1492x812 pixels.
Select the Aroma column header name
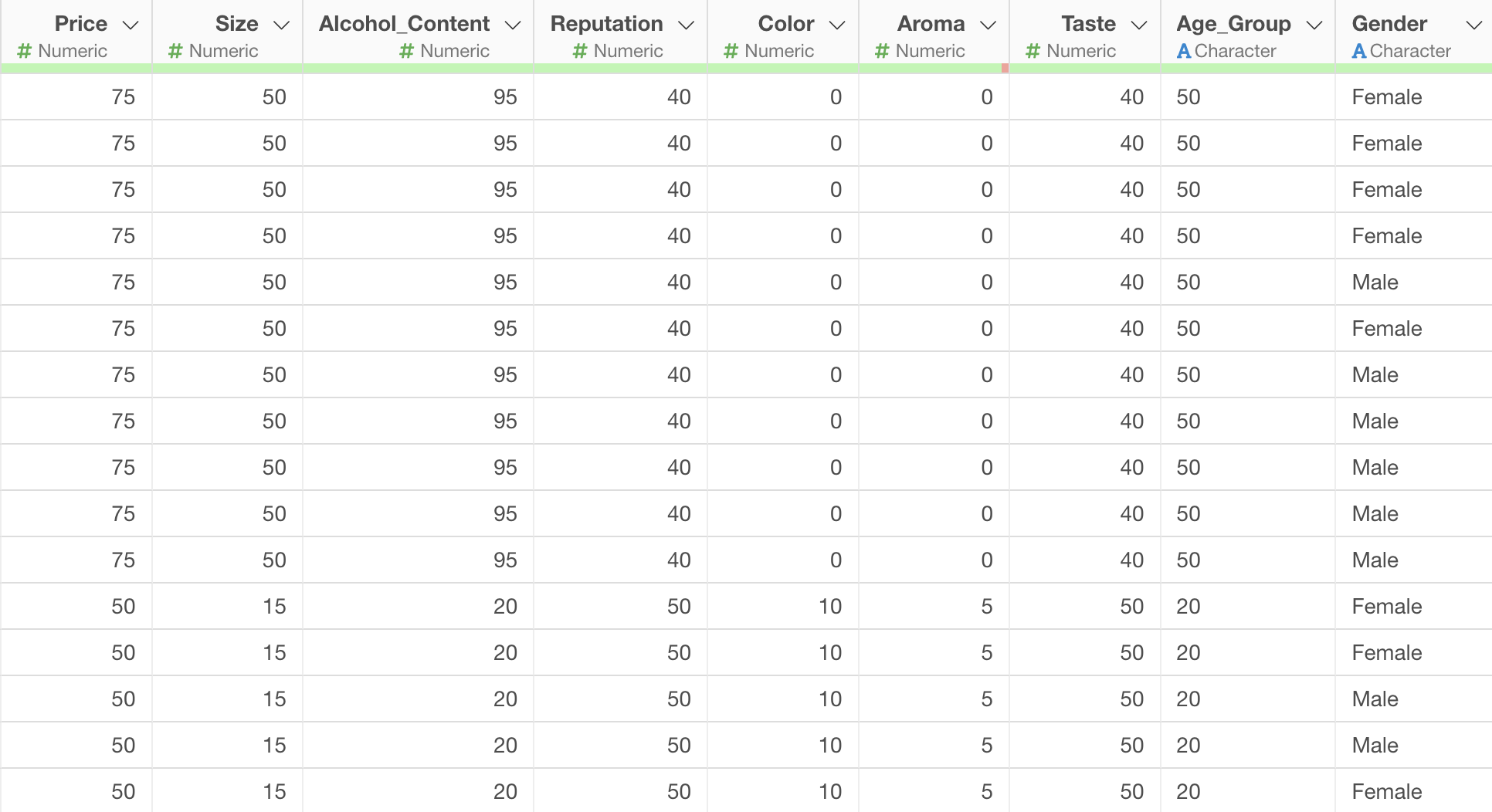(x=931, y=24)
